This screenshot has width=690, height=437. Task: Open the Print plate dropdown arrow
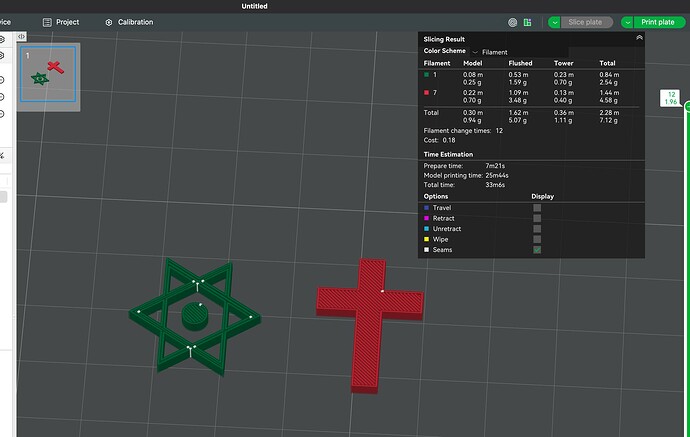coord(627,22)
